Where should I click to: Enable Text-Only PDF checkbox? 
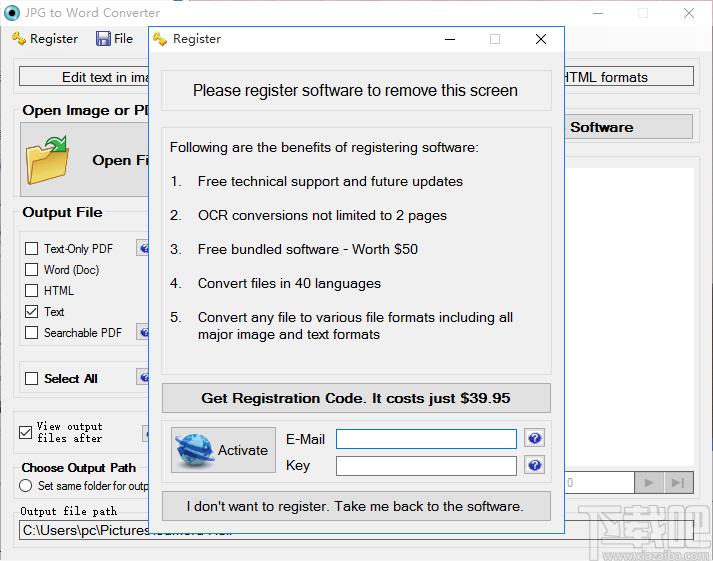click(31, 248)
